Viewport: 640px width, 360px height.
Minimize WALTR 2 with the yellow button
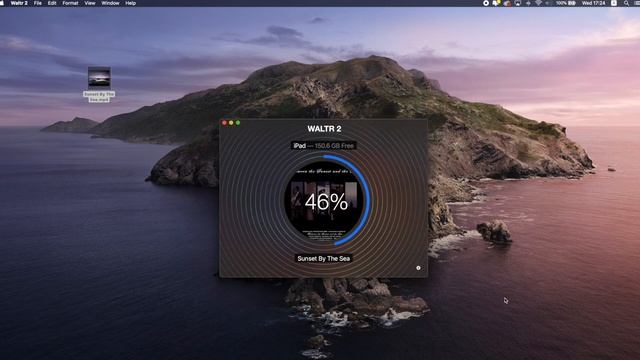(231, 123)
